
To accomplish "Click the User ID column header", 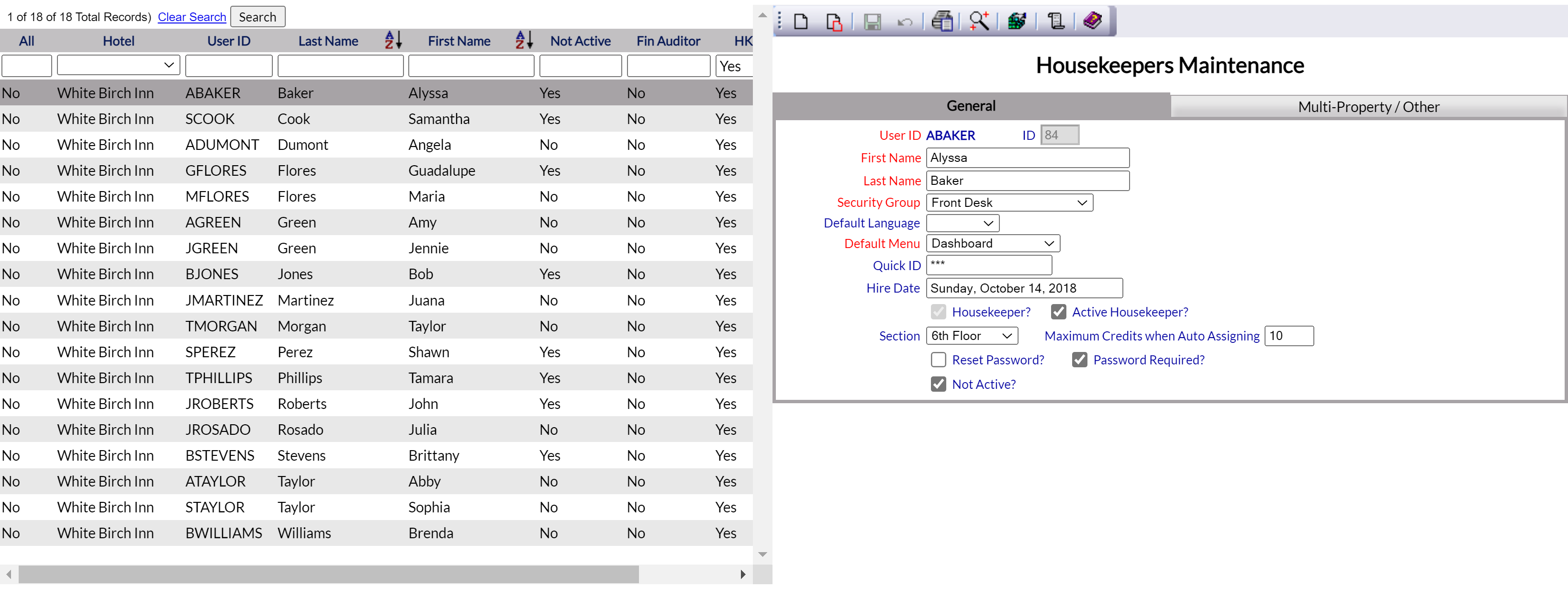I will click(229, 41).
